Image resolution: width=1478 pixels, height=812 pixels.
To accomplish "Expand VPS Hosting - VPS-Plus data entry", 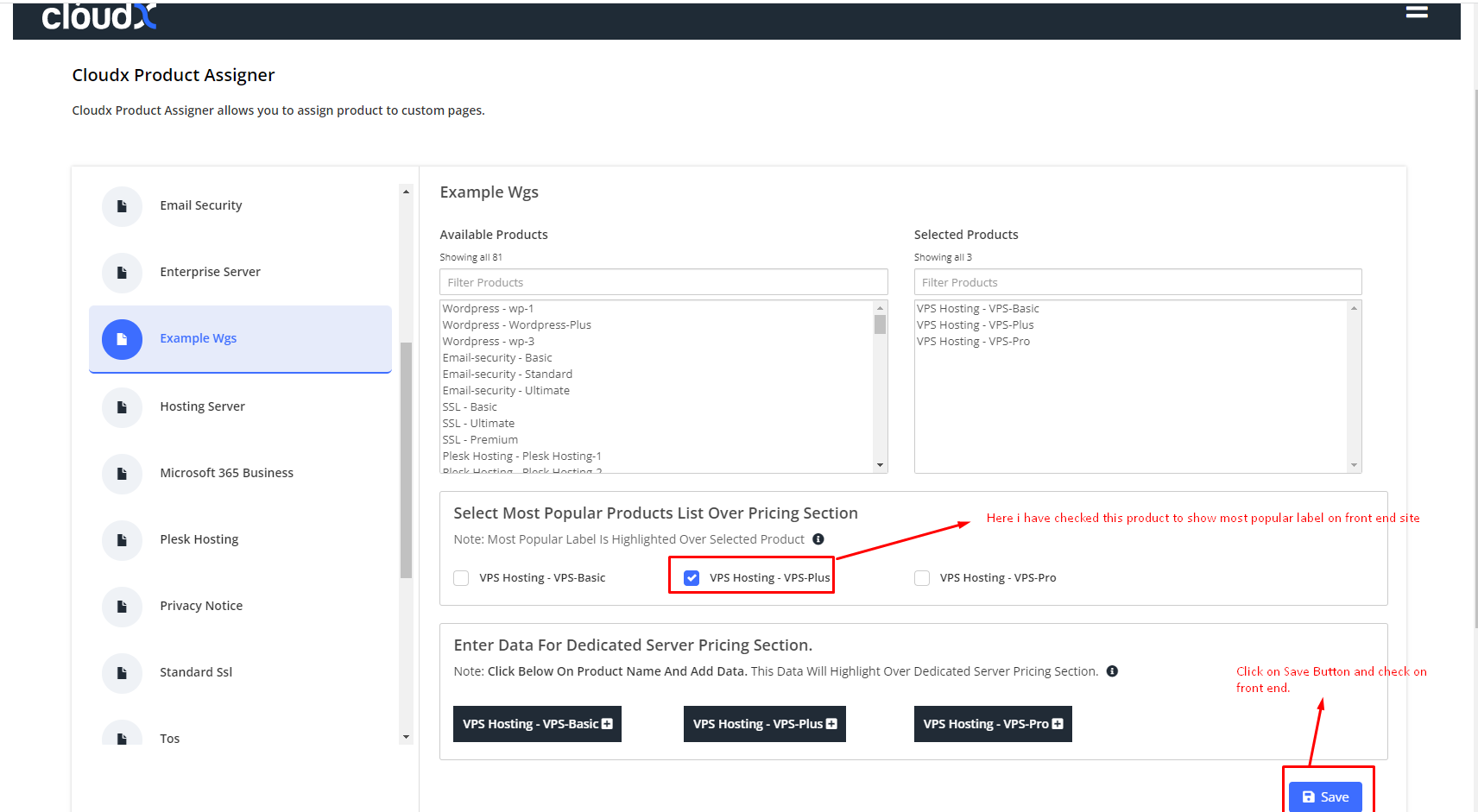I will [x=764, y=724].
